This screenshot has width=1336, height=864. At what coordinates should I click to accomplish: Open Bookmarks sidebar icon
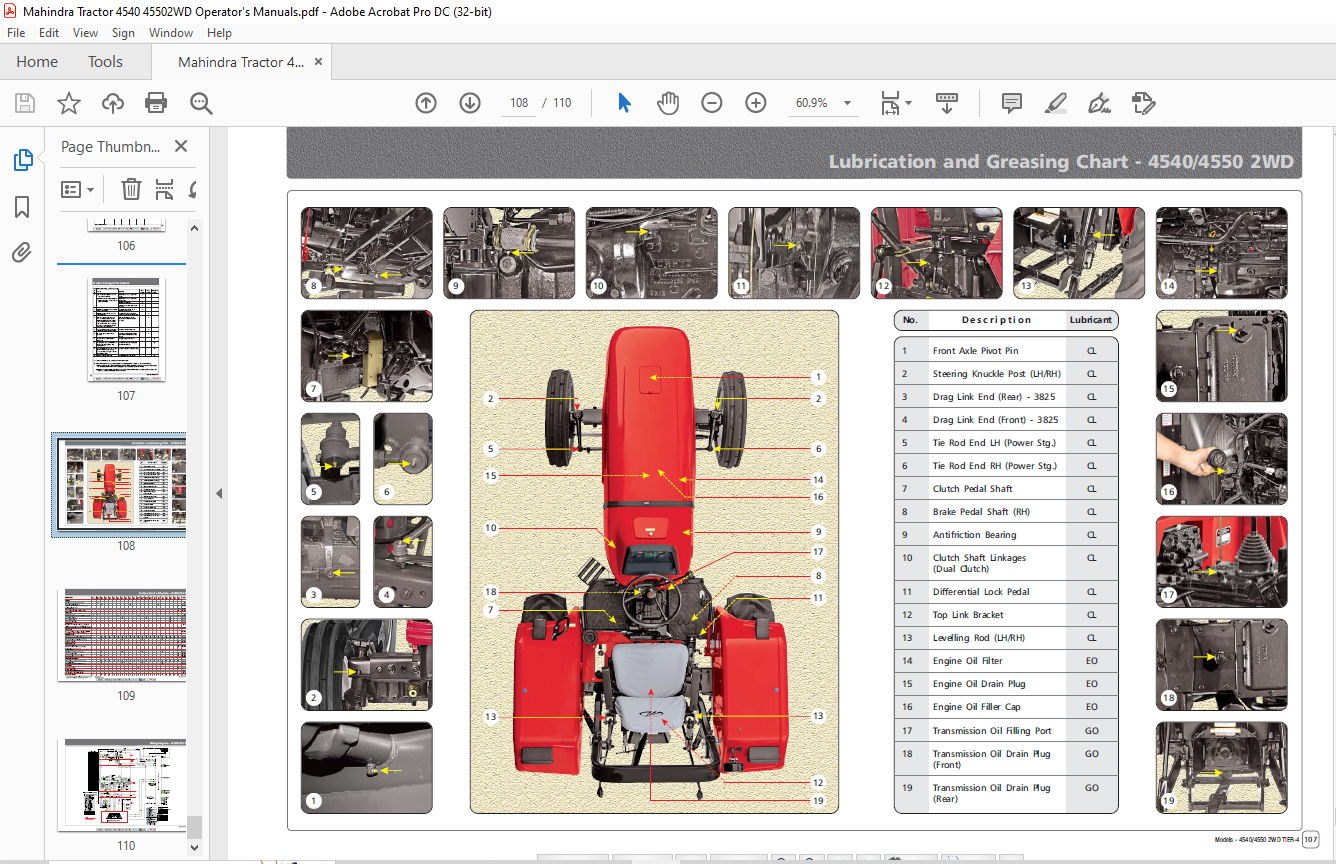[x=22, y=207]
